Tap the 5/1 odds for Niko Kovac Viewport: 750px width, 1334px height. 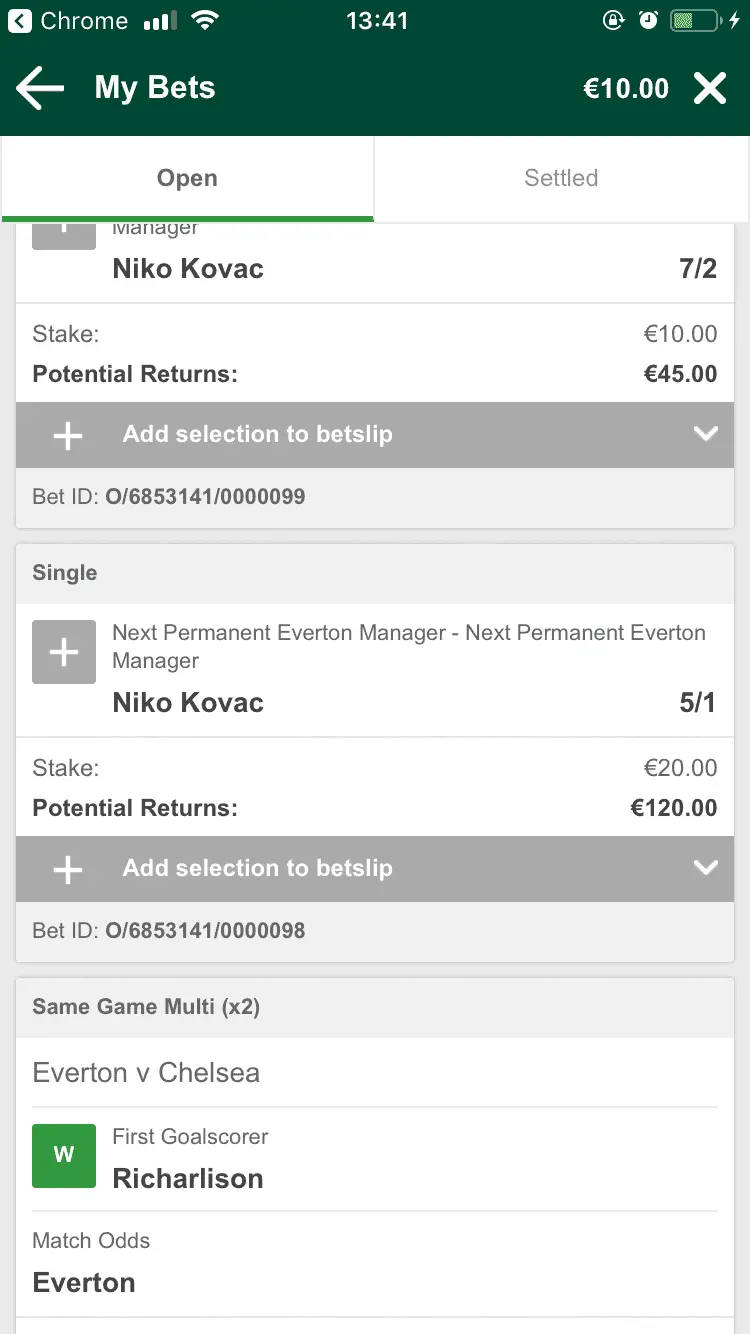tap(697, 703)
